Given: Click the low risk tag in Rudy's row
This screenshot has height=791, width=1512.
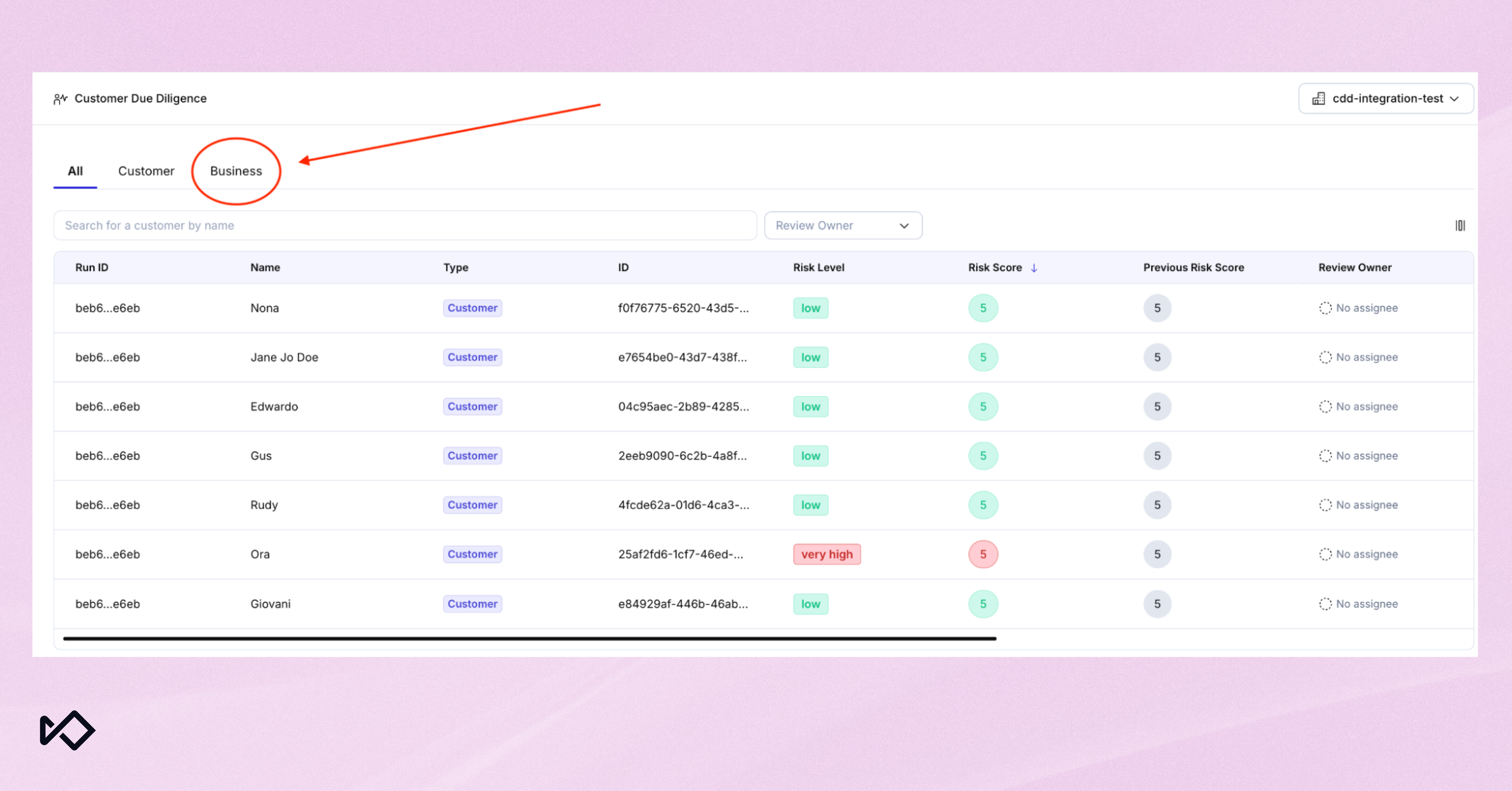Looking at the screenshot, I should point(811,505).
